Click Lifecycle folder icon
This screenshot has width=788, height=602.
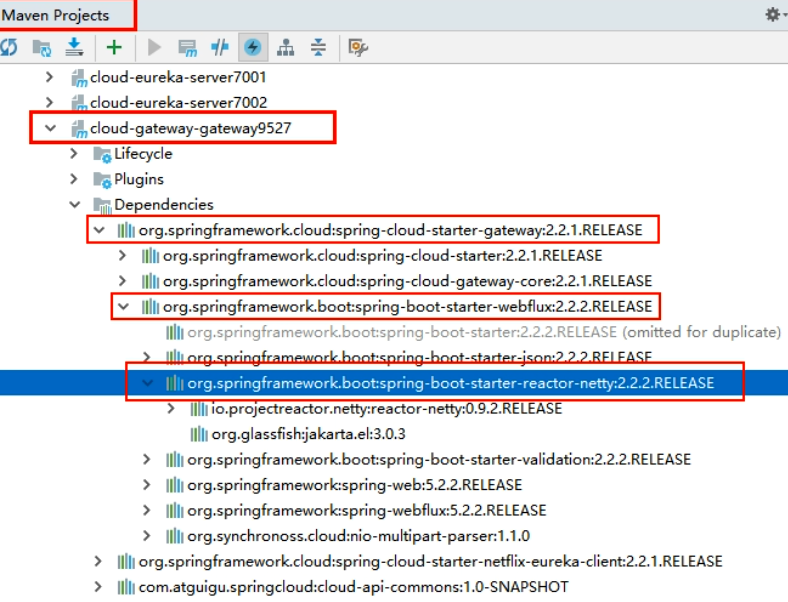pyautogui.click(x=102, y=154)
